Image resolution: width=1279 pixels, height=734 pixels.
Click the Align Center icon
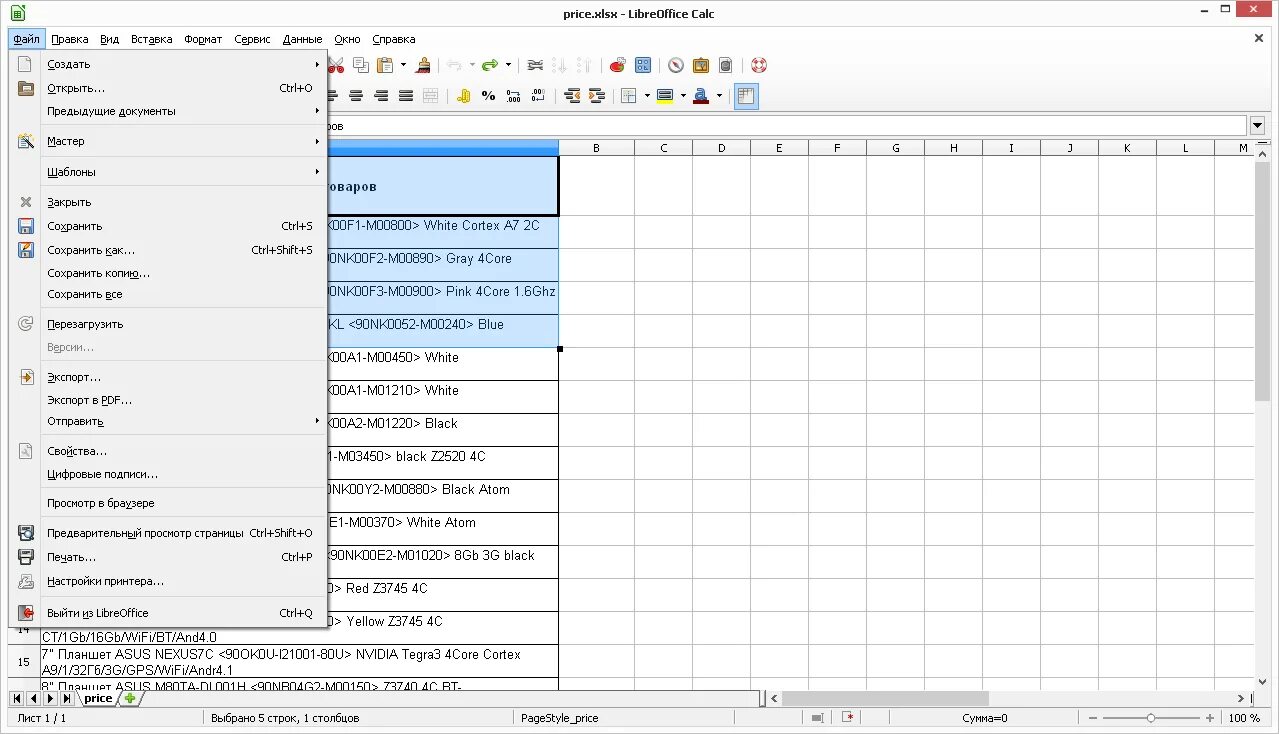click(x=356, y=96)
